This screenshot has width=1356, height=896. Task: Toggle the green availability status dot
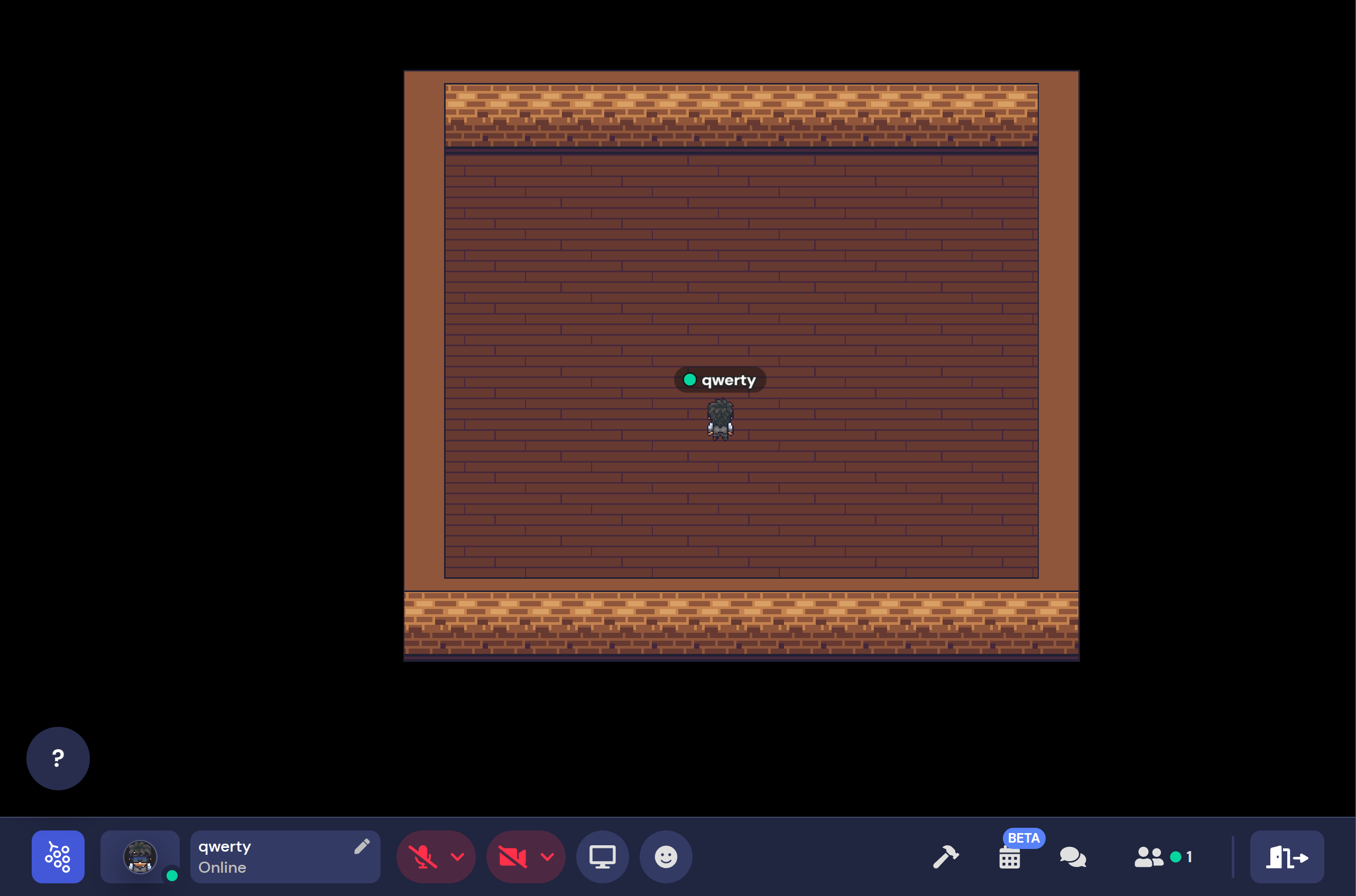(171, 875)
